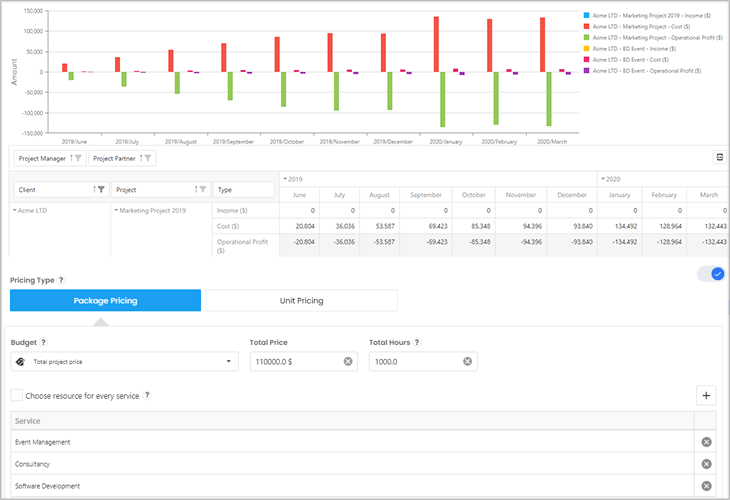
Task: Click the Project Partner filter field
Action: point(122,158)
